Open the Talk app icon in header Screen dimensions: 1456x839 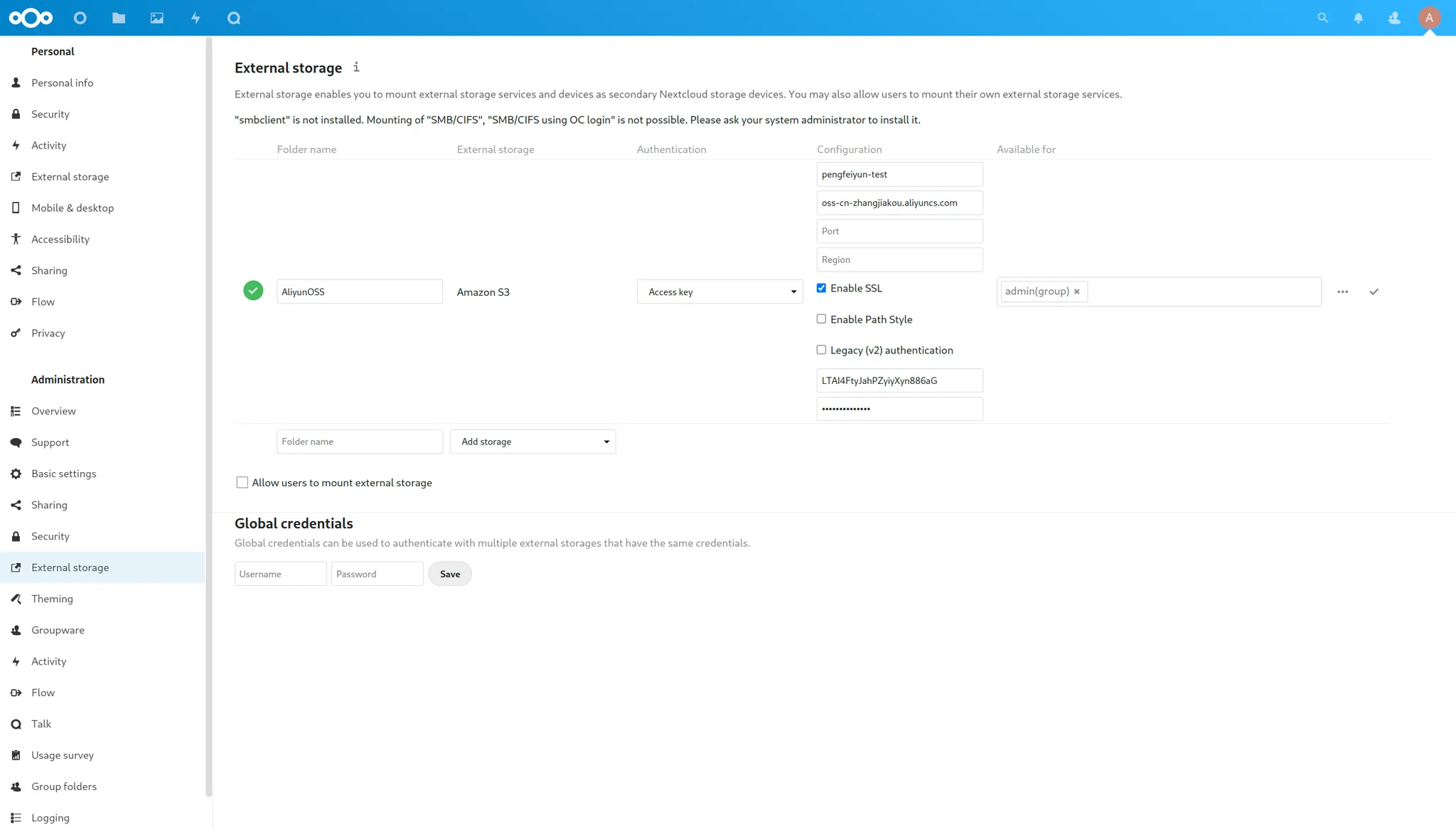234,18
